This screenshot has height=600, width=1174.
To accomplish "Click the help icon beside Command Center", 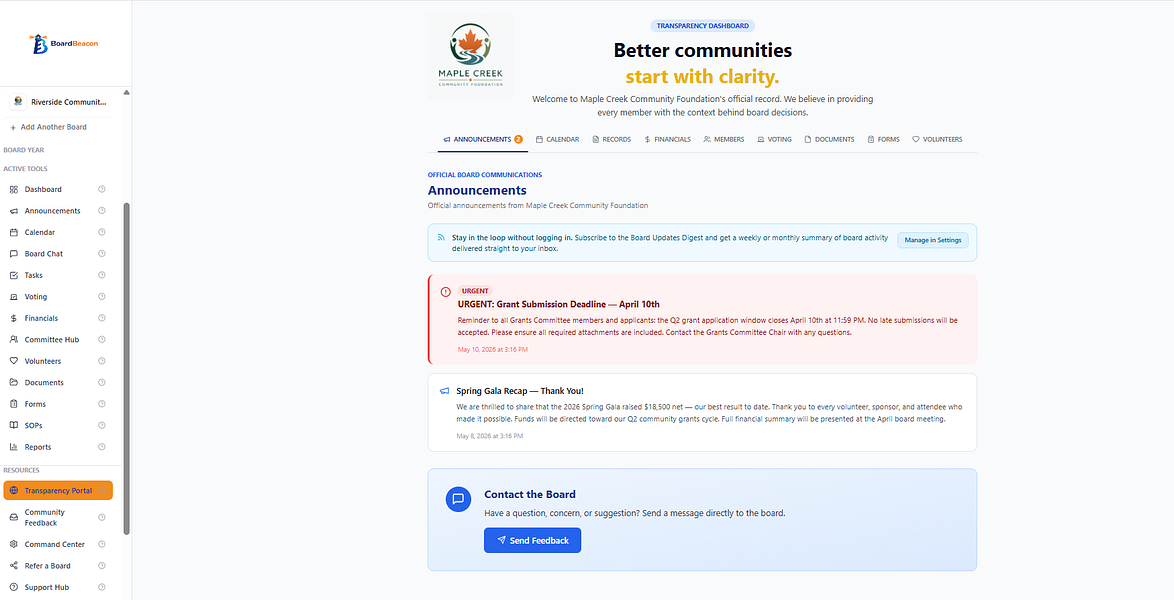I will [102, 545].
